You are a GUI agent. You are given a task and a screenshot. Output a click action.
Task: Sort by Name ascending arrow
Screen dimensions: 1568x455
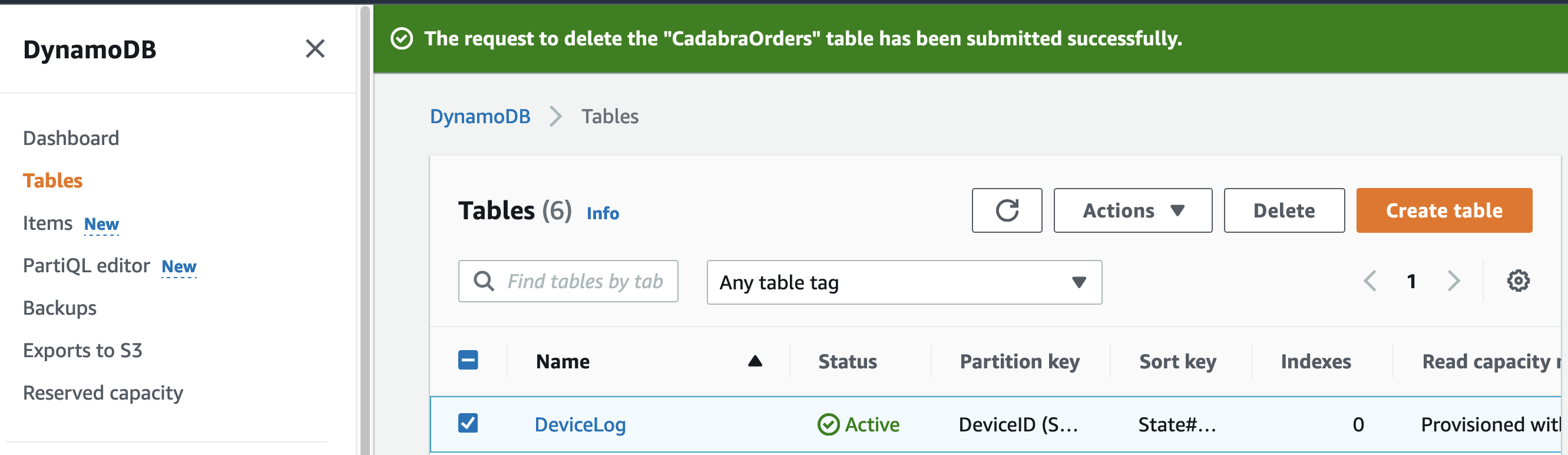coord(755,361)
